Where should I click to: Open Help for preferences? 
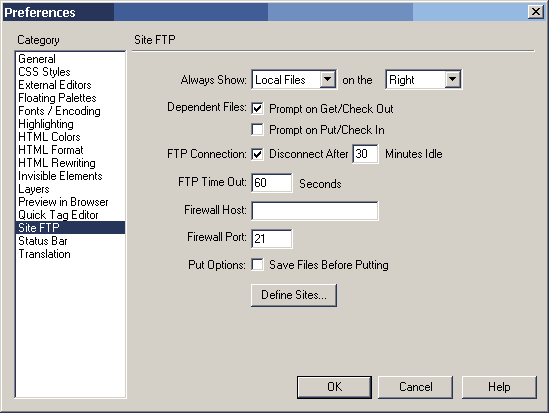click(x=499, y=387)
